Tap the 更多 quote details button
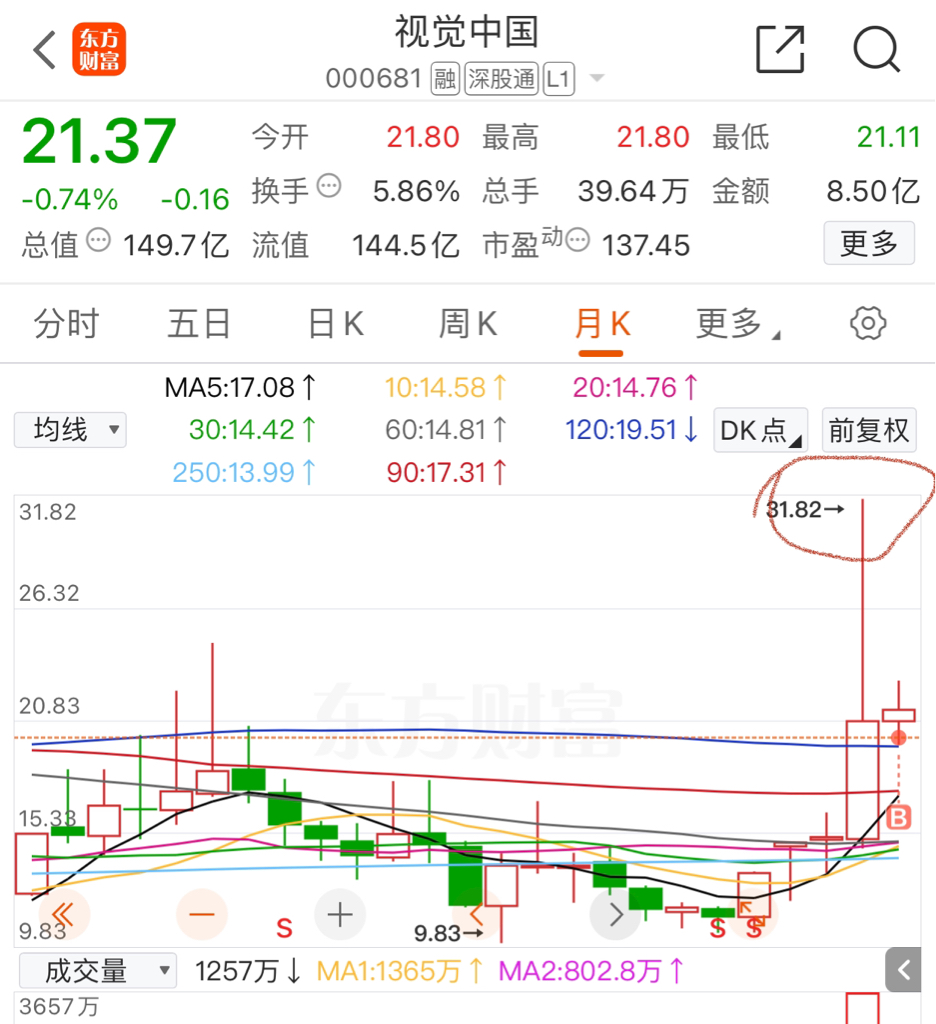The height and width of the screenshot is (1024, 936). pyautogui.click(x=869, y=244)
